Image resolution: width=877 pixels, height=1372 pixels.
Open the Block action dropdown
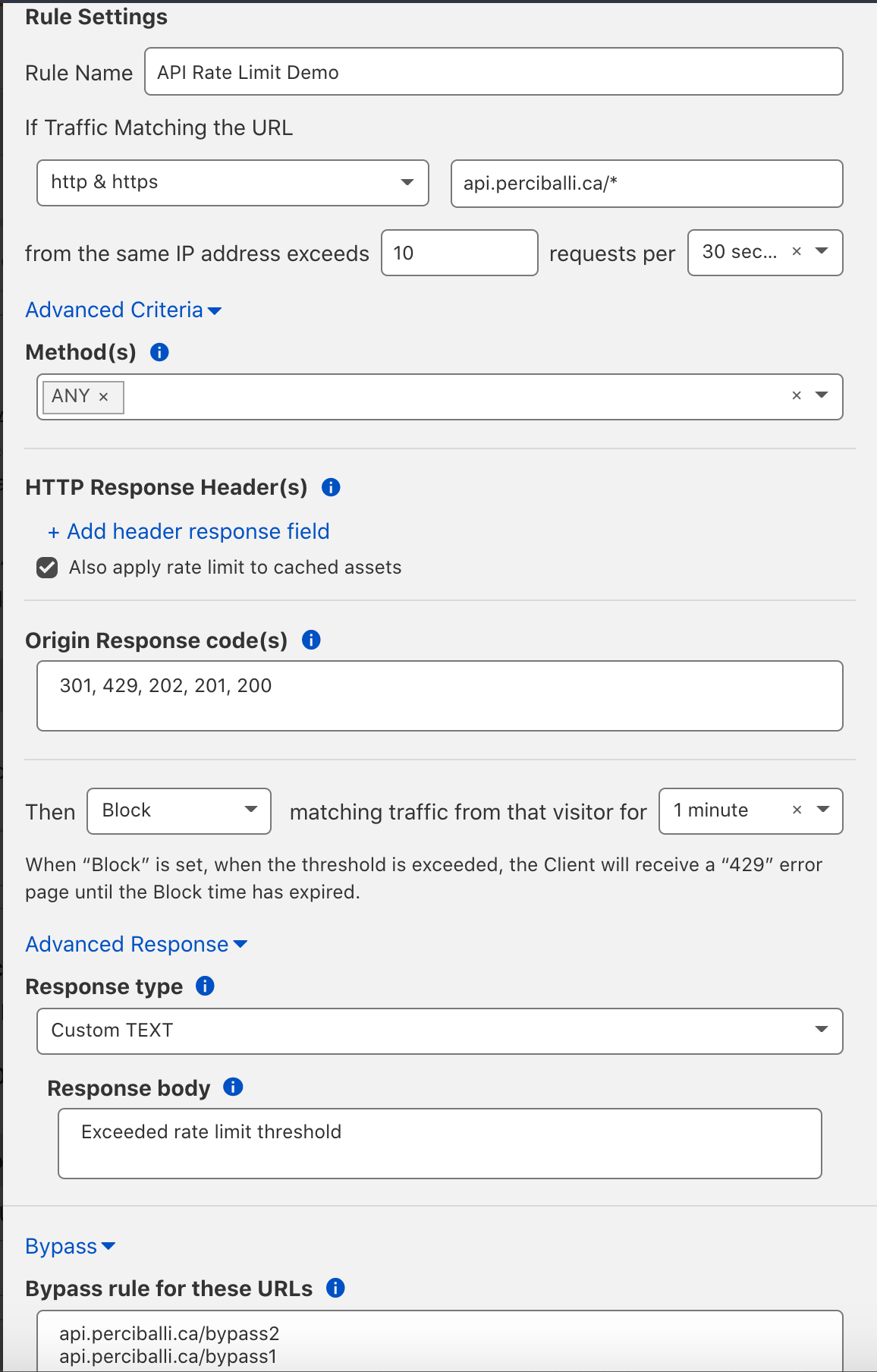pyautogui.click(x=179, y=810)
